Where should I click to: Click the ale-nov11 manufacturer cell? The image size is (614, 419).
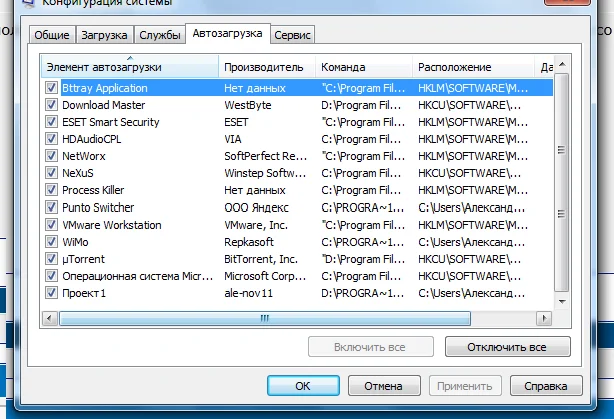click(248, 293)
